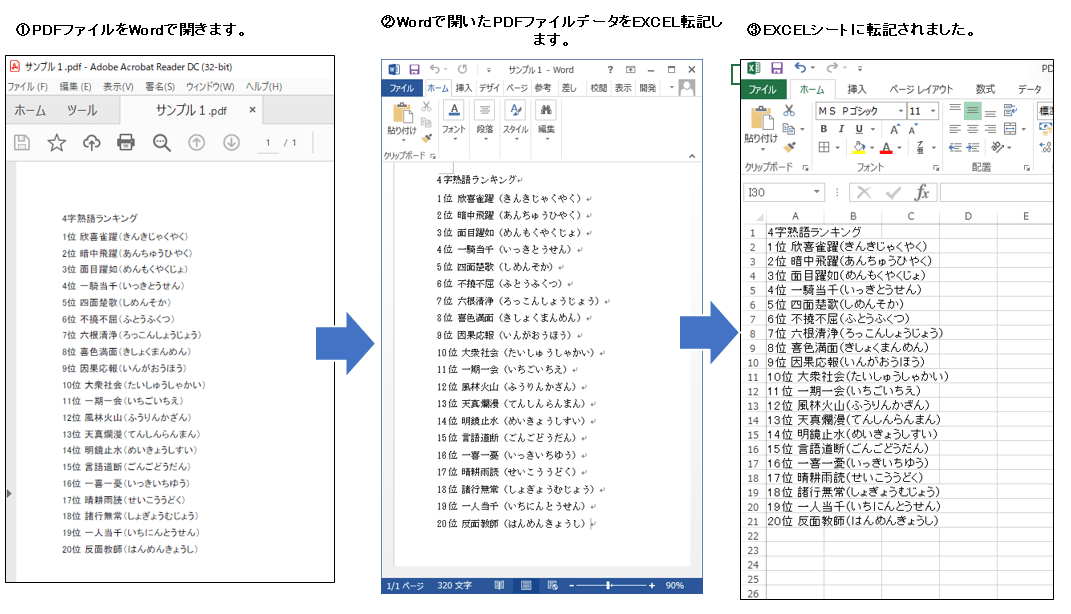The image size is (1071, 614).
Task: Toggle italic formatting in Excel
Action: [842, 129]
